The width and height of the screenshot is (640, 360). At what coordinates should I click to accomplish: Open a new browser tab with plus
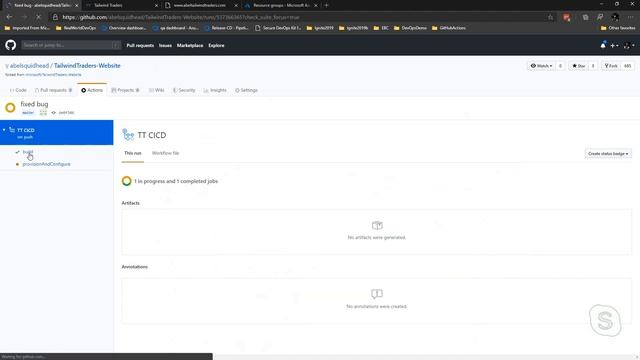pyautogui.click(x=326, y=5)
